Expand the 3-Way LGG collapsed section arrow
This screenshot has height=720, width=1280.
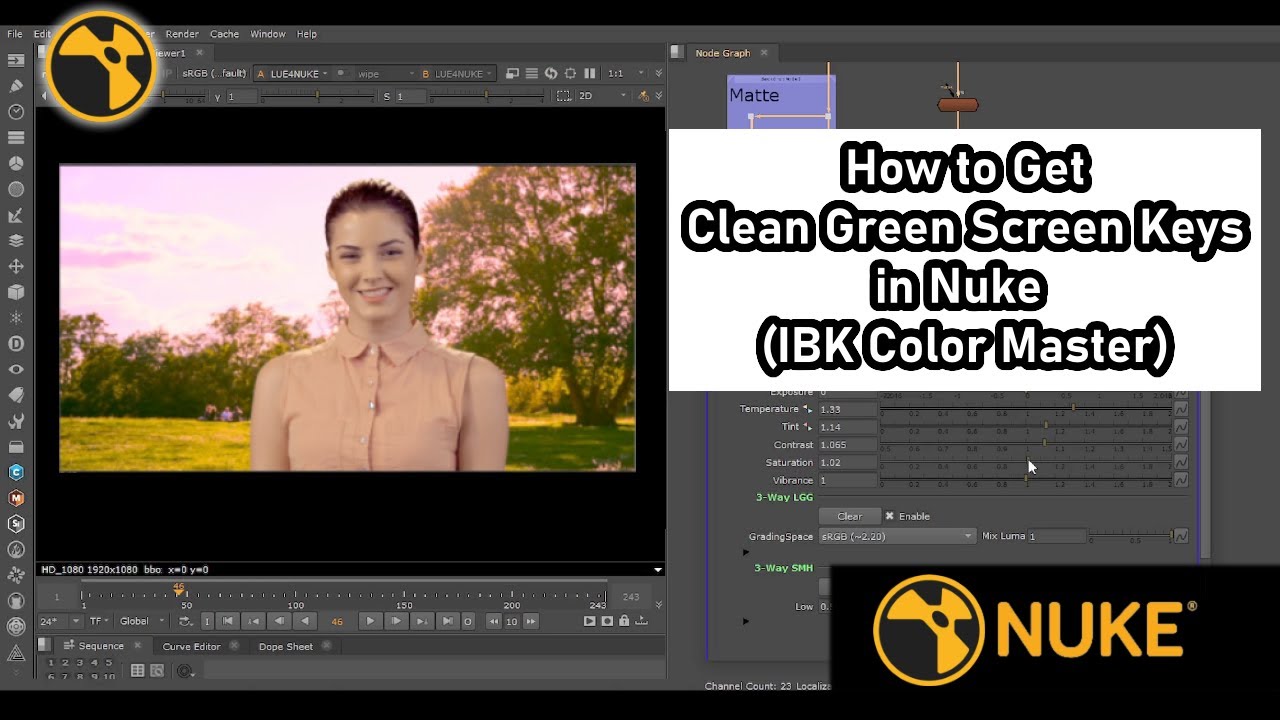(x=746, y=552)
